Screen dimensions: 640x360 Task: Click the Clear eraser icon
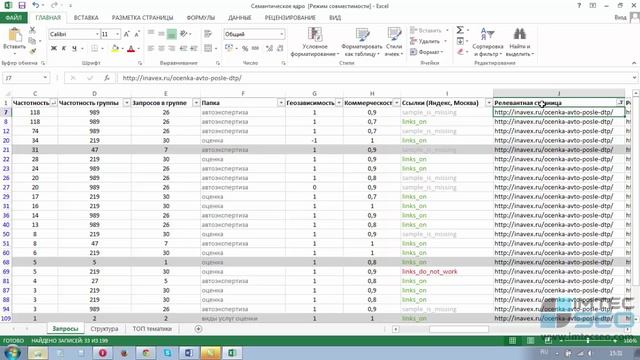click(460, 52)
